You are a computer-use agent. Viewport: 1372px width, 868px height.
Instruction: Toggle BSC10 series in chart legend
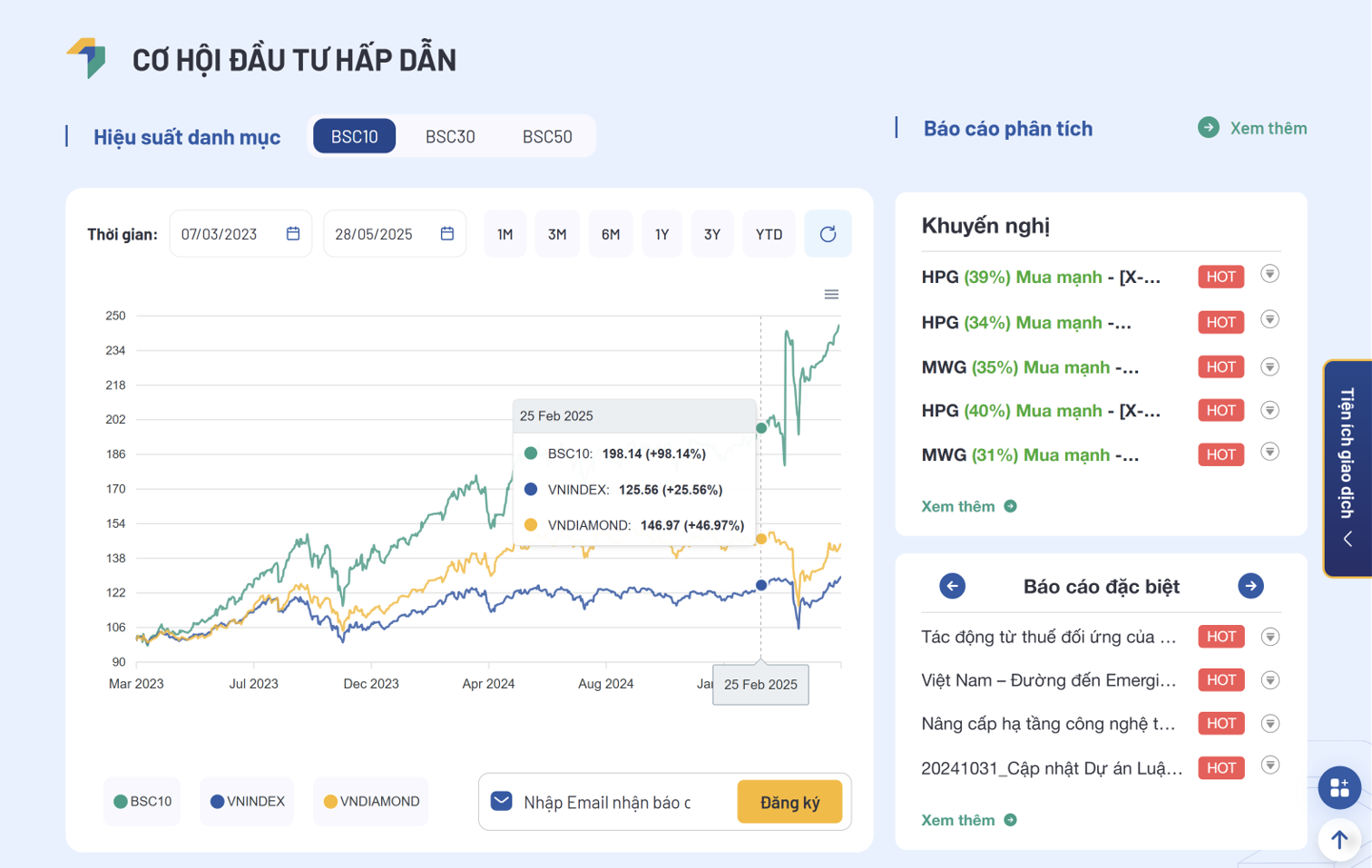click(x=142, y=802)
